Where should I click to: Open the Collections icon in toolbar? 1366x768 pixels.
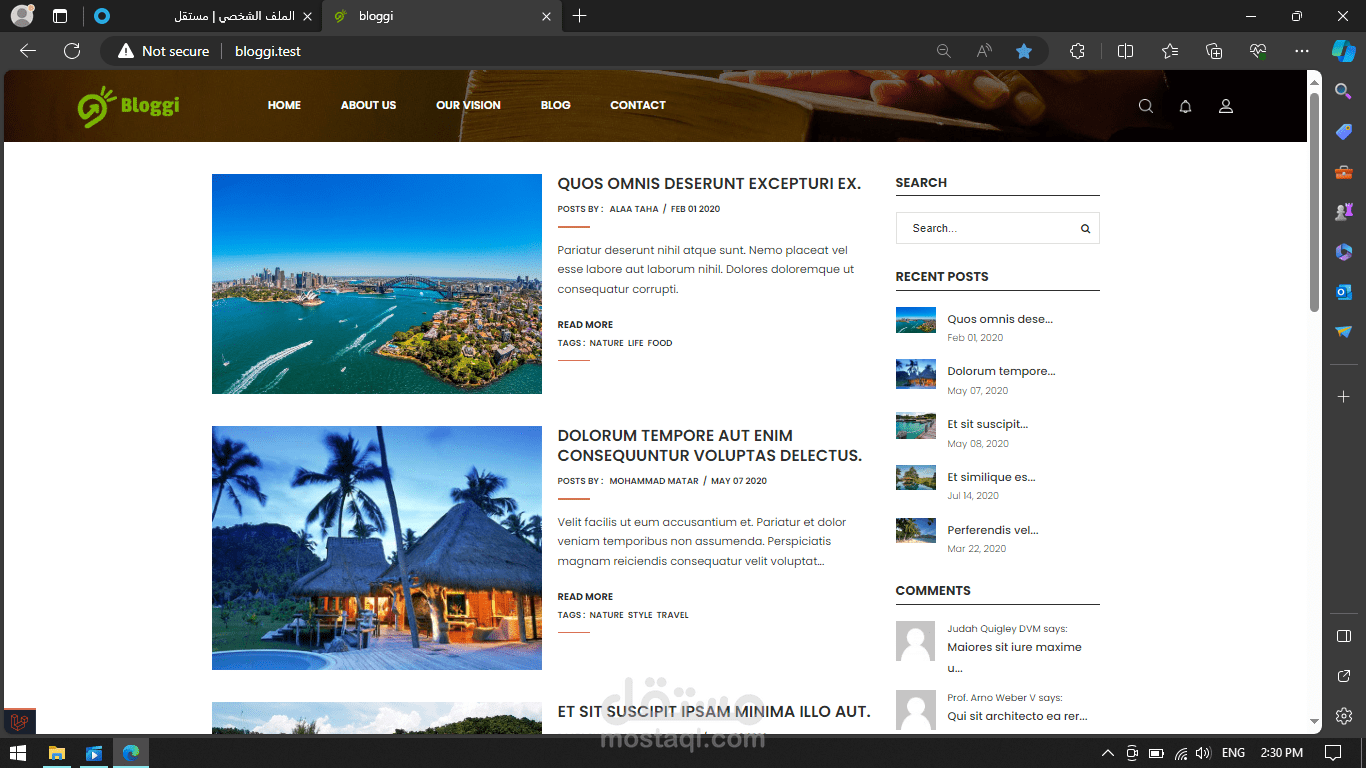[1214, 51]
